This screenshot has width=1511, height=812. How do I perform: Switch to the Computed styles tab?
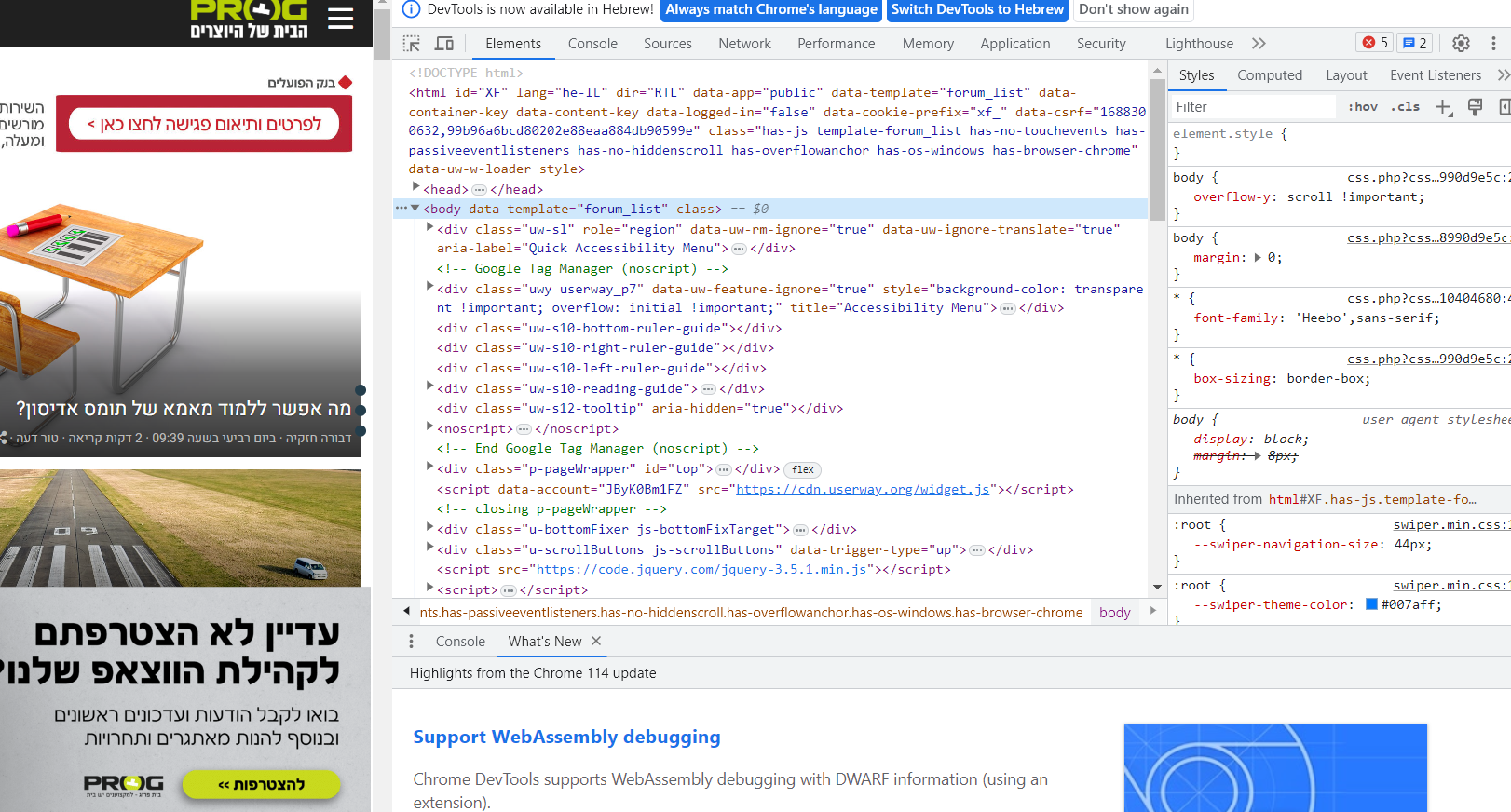coord(1270,75)
